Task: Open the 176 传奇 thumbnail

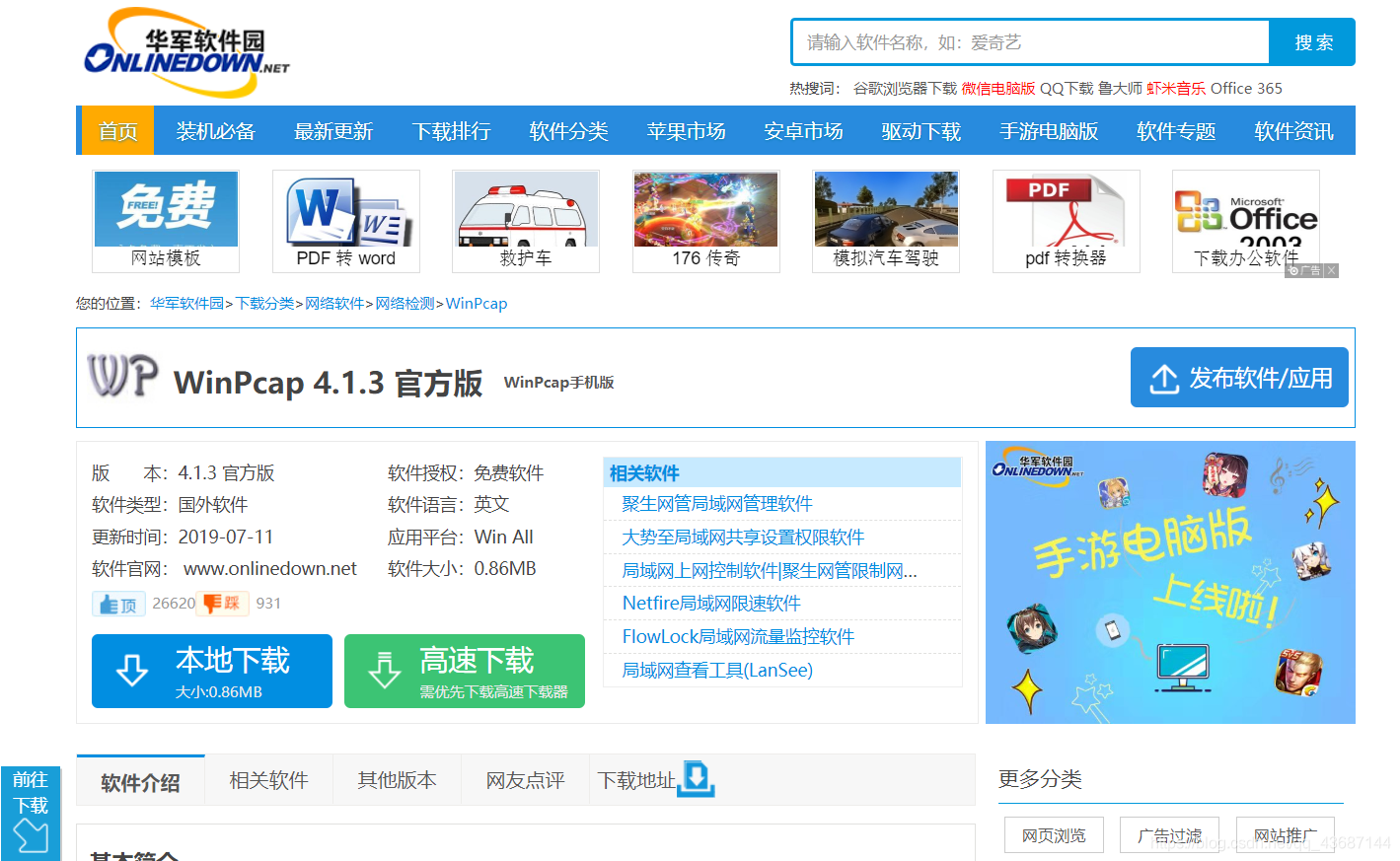Action: coord(706,221)
